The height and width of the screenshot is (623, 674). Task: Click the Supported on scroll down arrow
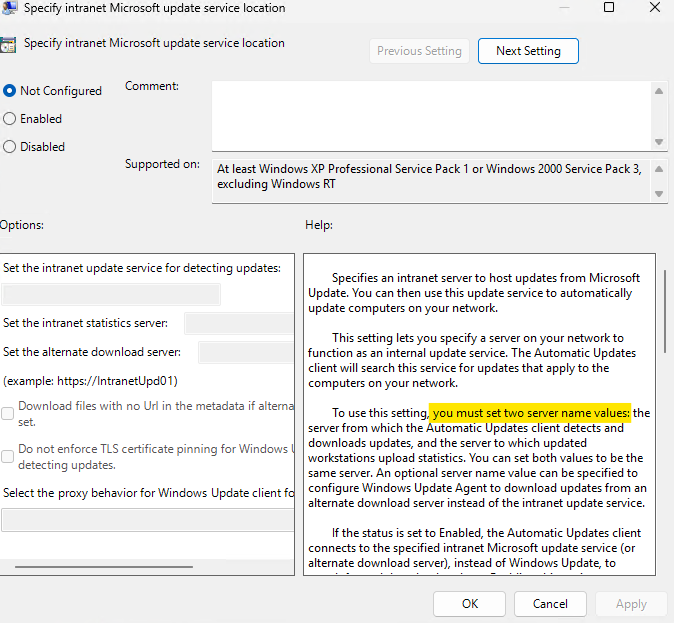[659, 194]
